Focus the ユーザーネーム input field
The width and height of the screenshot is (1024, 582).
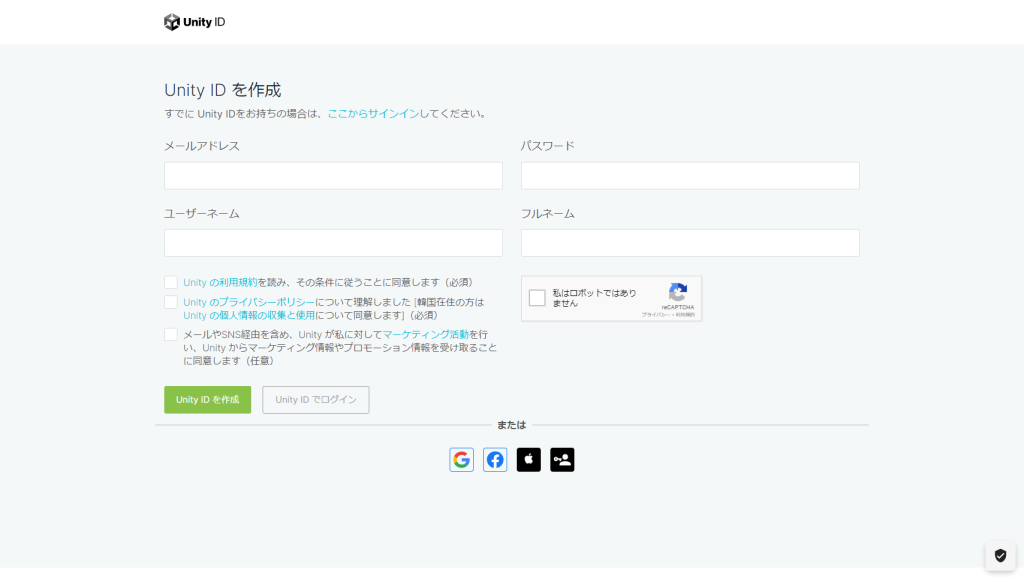coord(333,243)
